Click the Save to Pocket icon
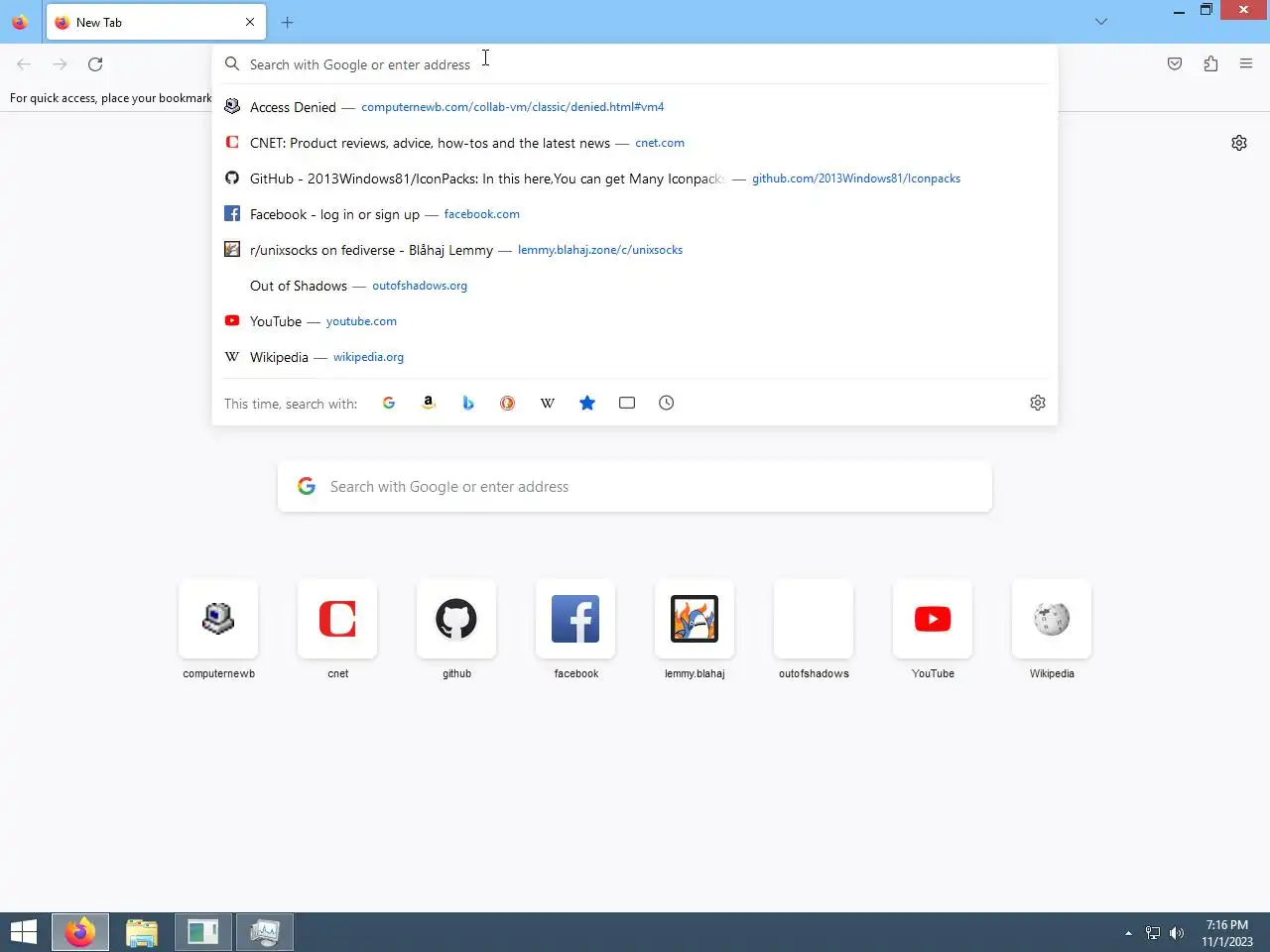Image resolution: width=1270 pixels, height=952 pixels. (x=1175, y=63)
